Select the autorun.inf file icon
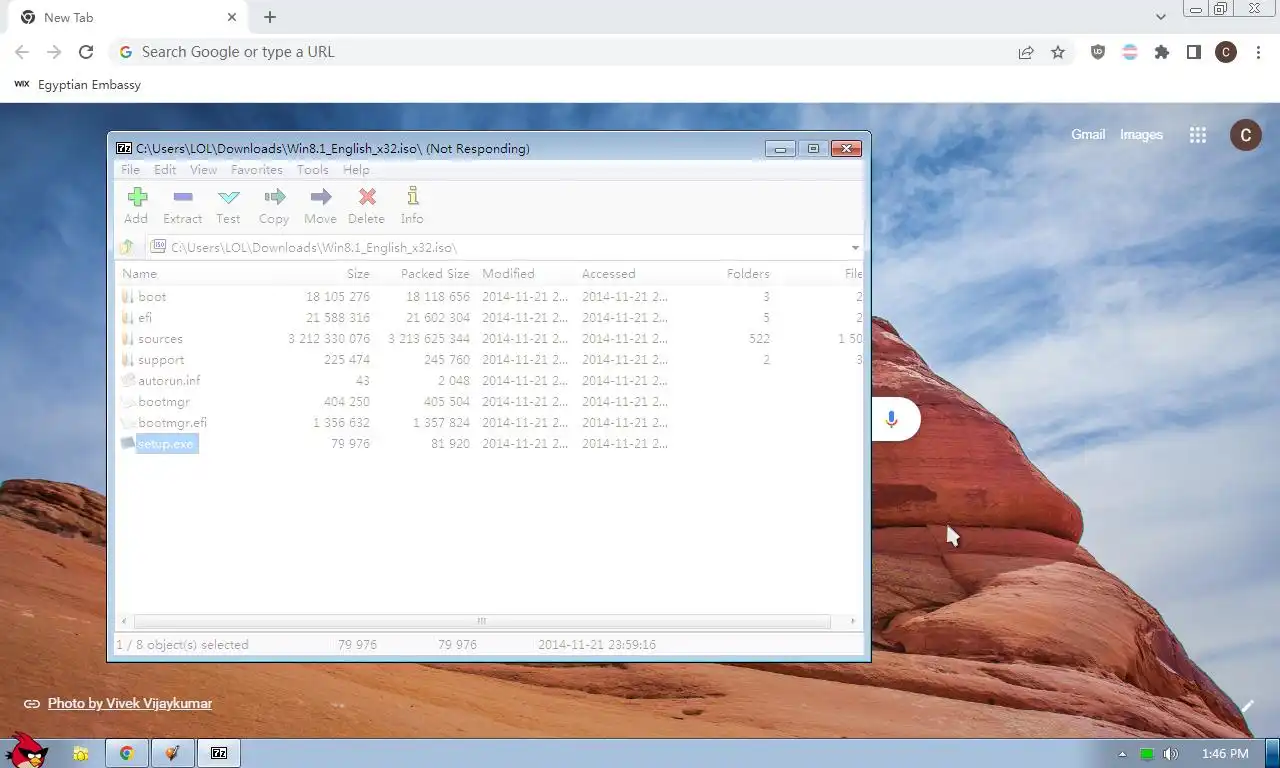Screen dimensions: 1280x768 127,380
